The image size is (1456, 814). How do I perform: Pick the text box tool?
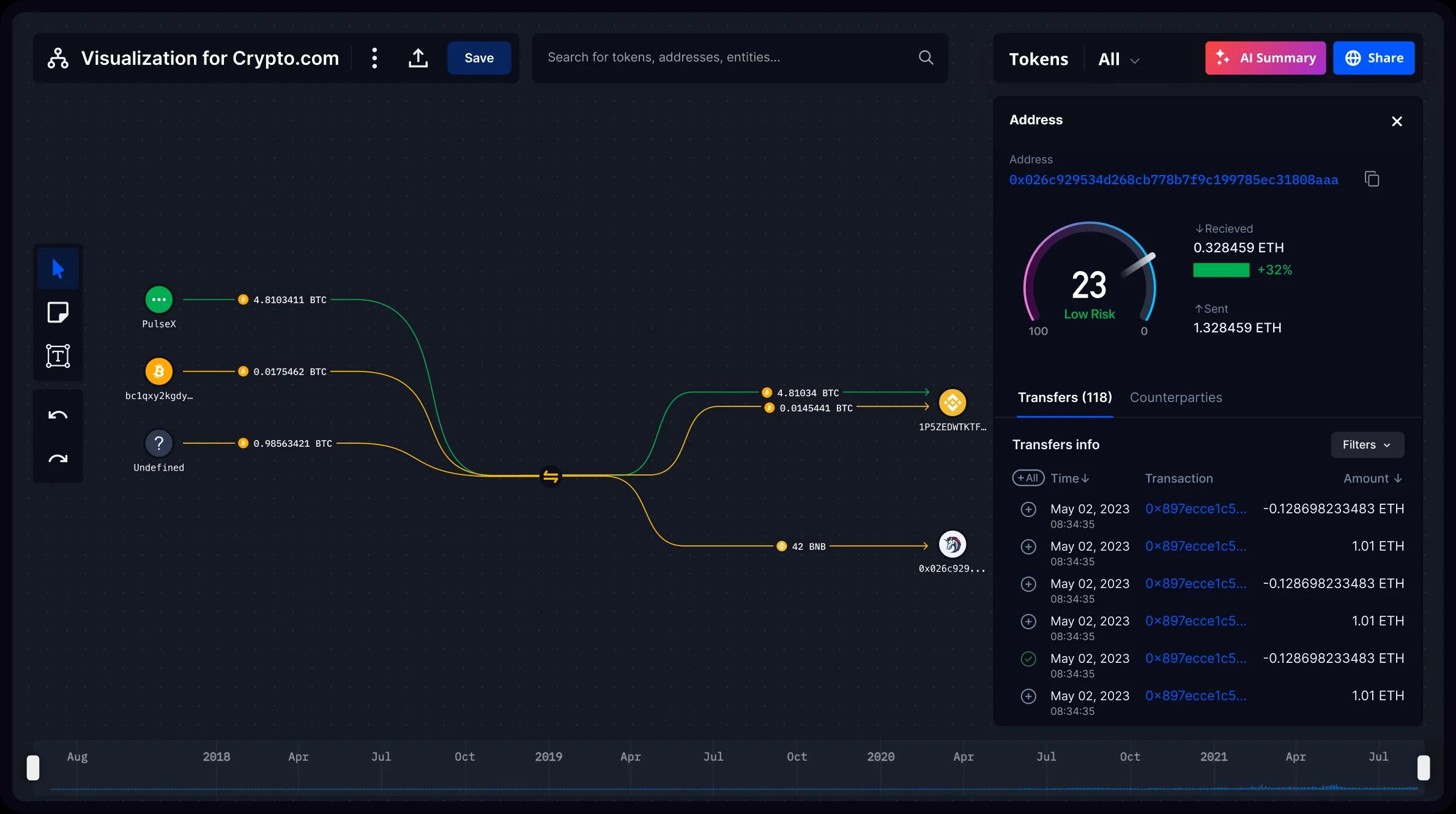tap(58, 356)
